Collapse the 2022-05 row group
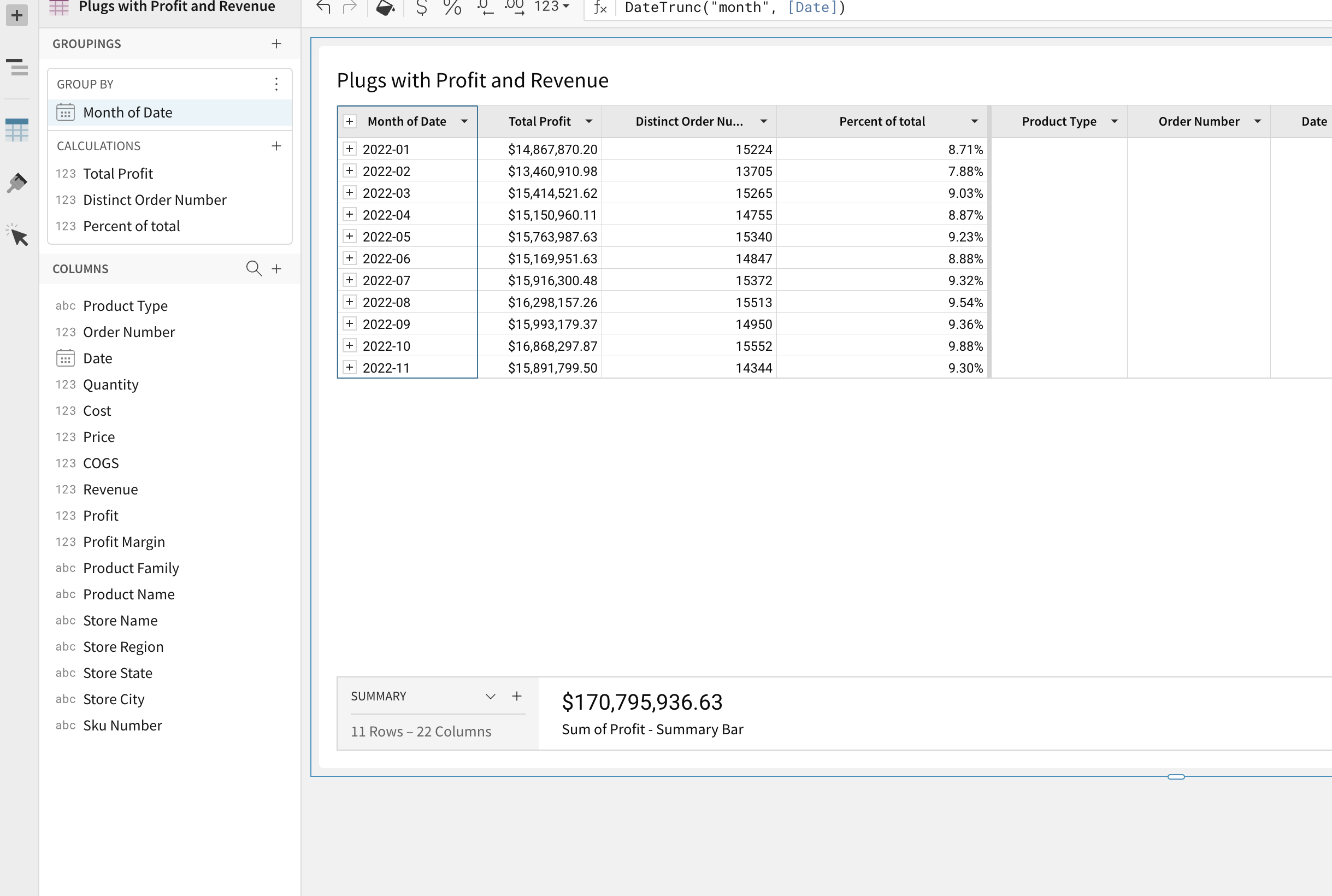The image size is (1332, 896). point(349,236)
